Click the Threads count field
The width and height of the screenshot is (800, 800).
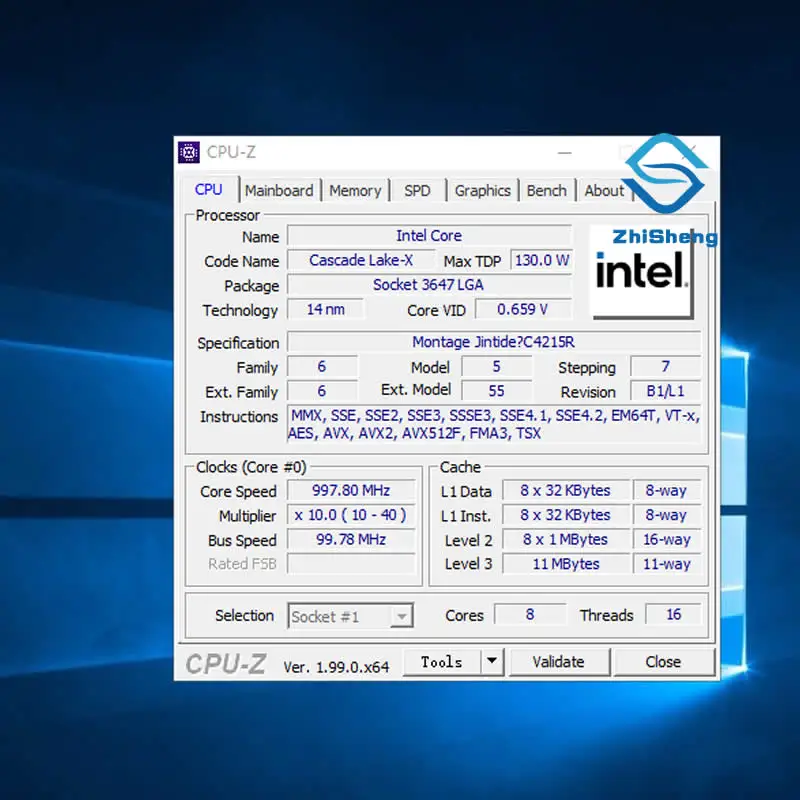tap(673, 615)
